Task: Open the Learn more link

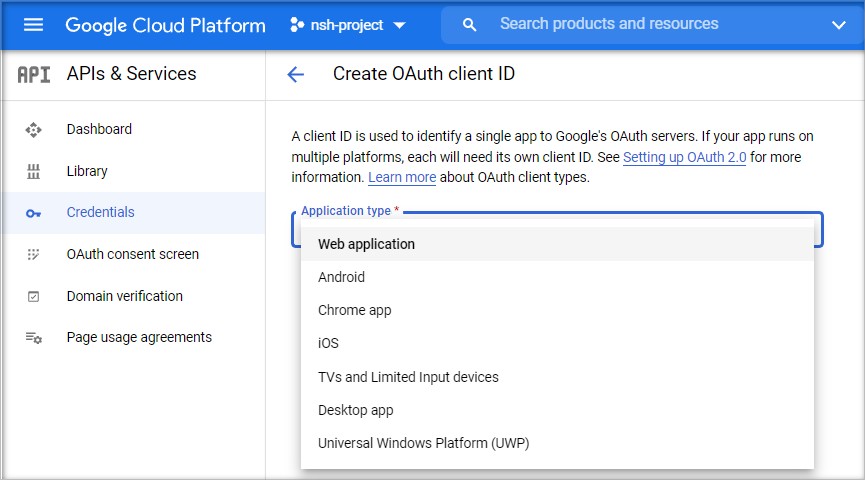Action: [x=402, y=177]
